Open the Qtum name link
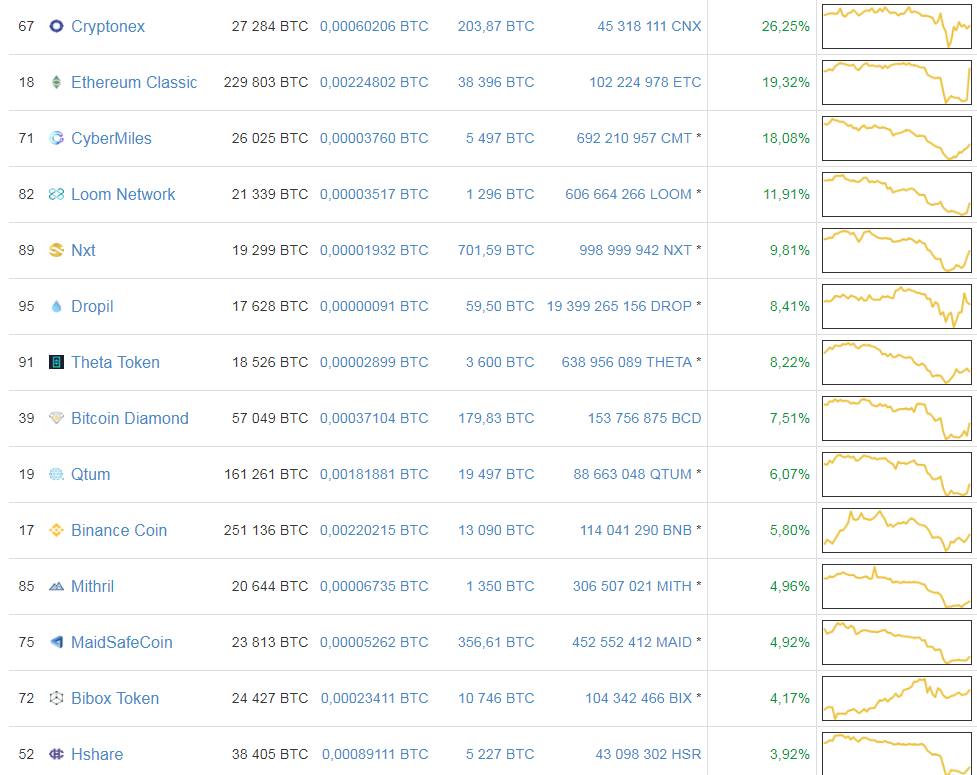Image resolution: width=977 pixels, height=775 pixels. 90,474
